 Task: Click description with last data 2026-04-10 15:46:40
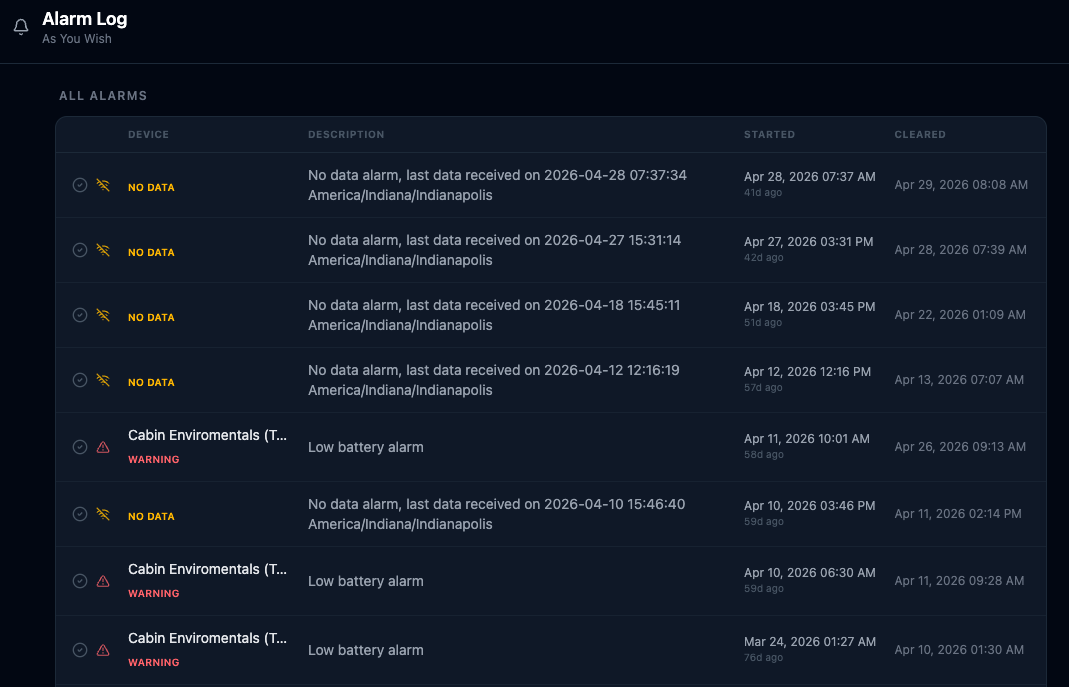[x=497, y=514]
